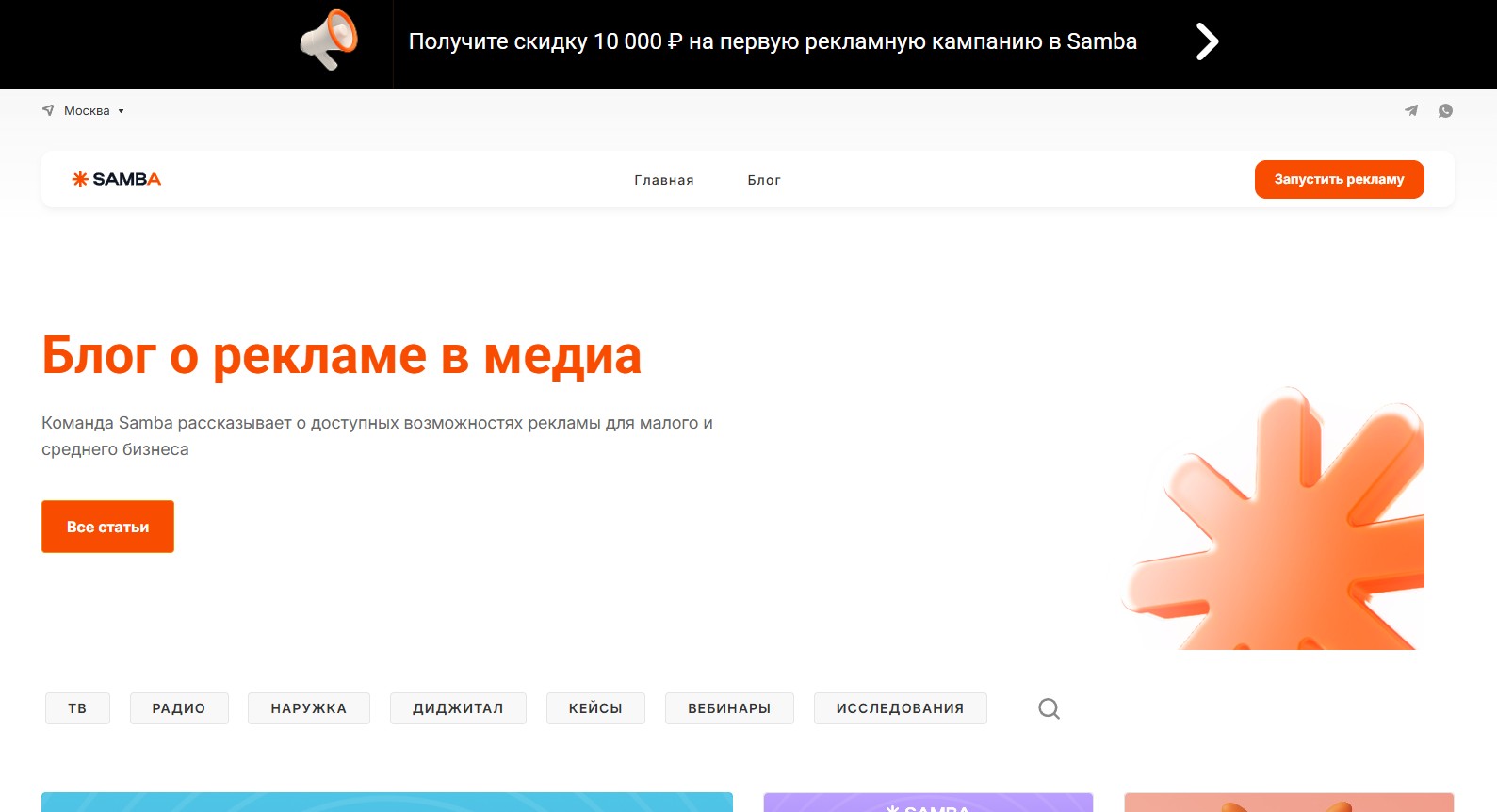This screenshot has height=812, width=1497.
Task: Click the Samba logo
Action: 117,179
